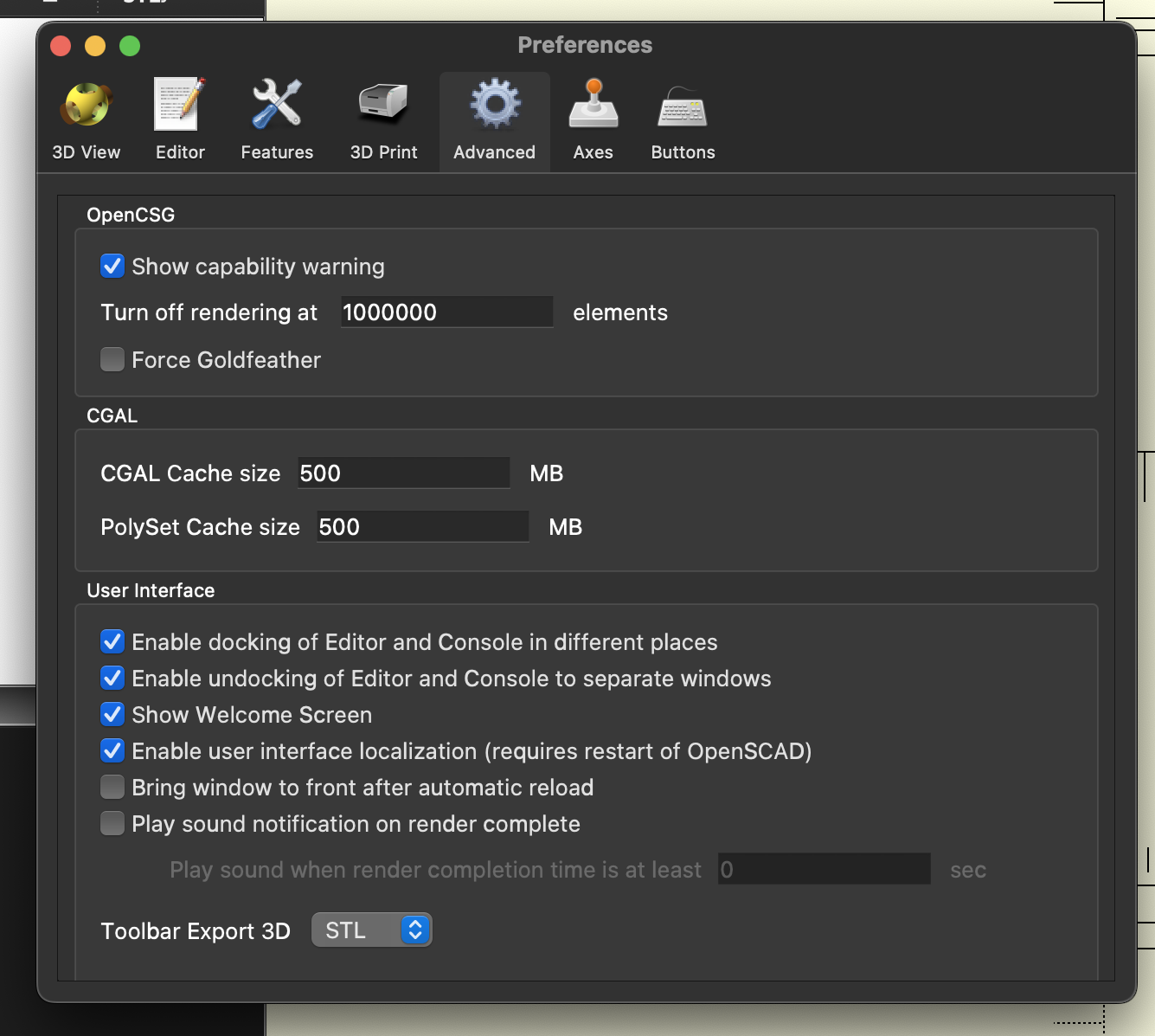
Task: Enable the Force Goldfeather checkbox
Action: point(112,360)
